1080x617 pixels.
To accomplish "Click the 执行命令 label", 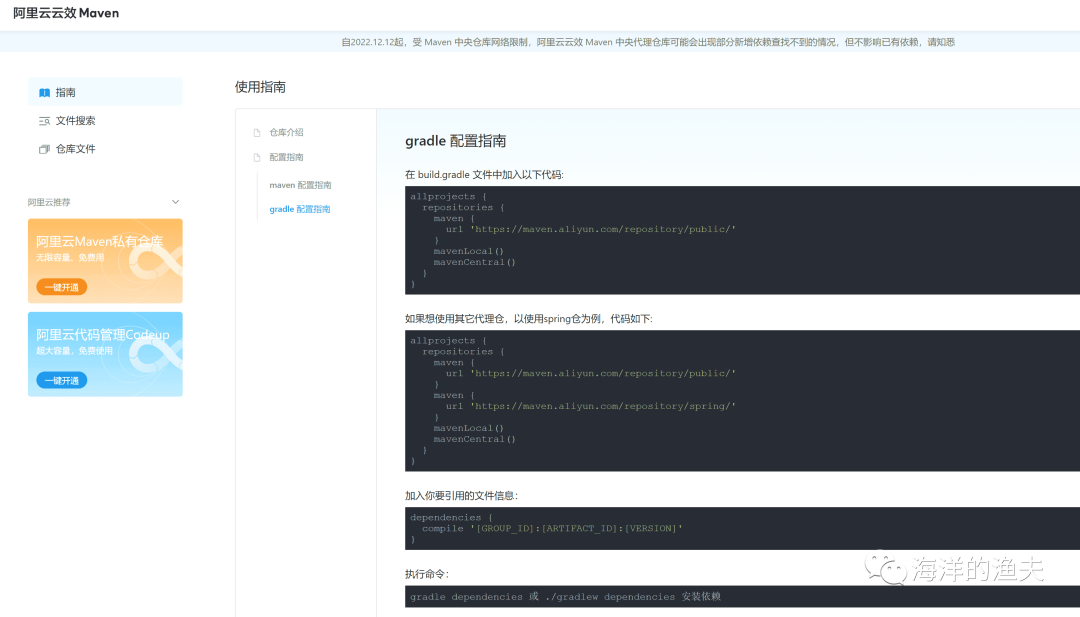I will coord(427,574).
